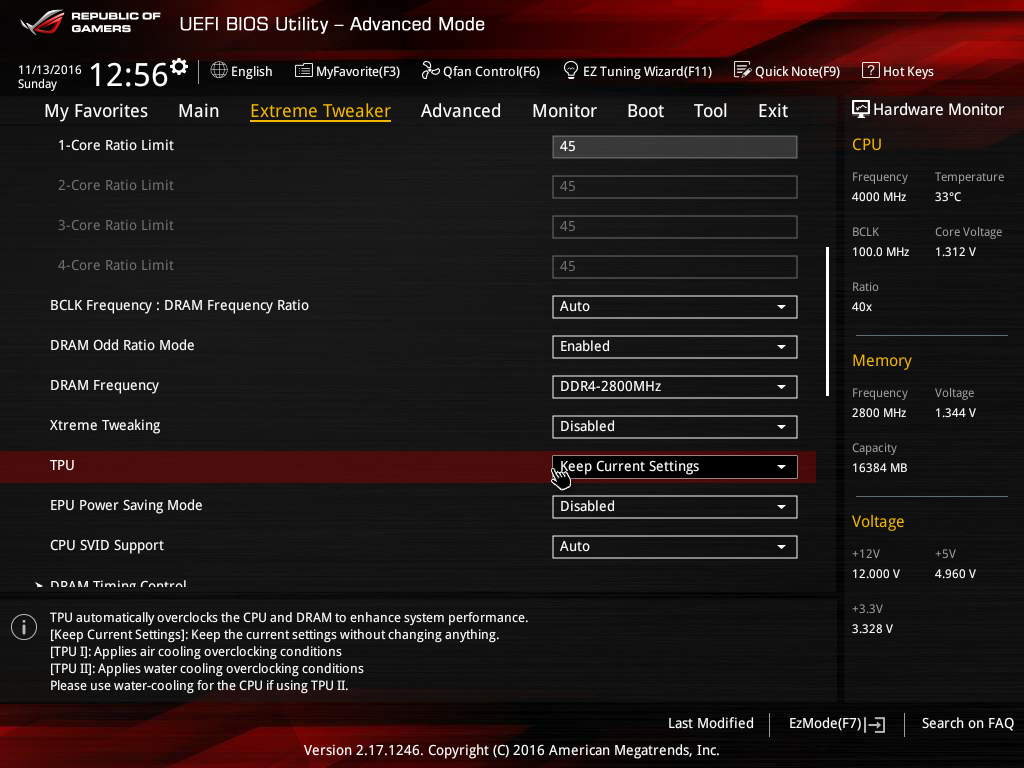Image resolution: width=1024 pixels, height=768 pixels.
Task: Click the Hardware Monitor heading
Action: [x=938, y=110]
